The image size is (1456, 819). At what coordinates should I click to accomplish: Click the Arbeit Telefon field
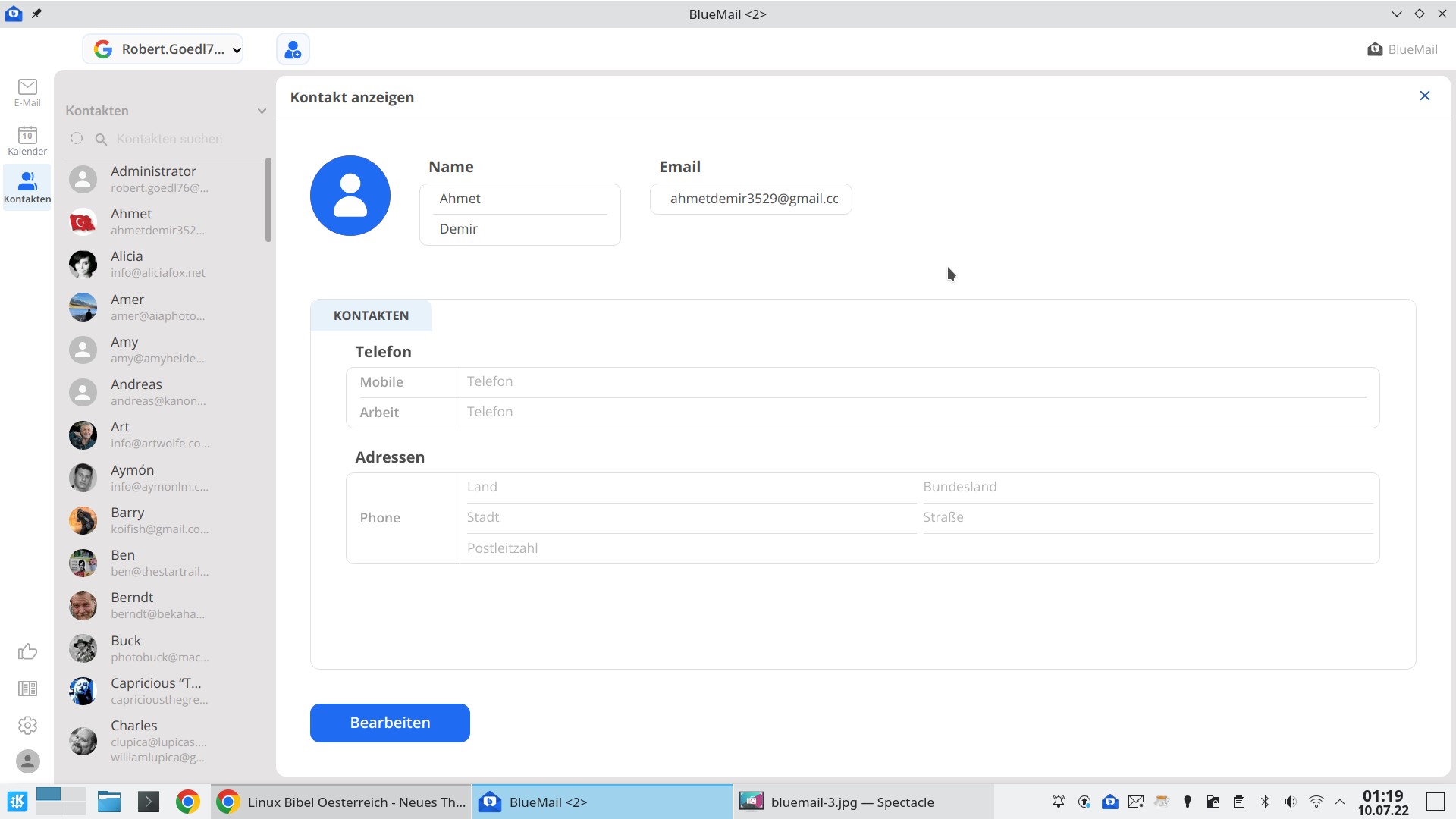click(x=916, y=413)
